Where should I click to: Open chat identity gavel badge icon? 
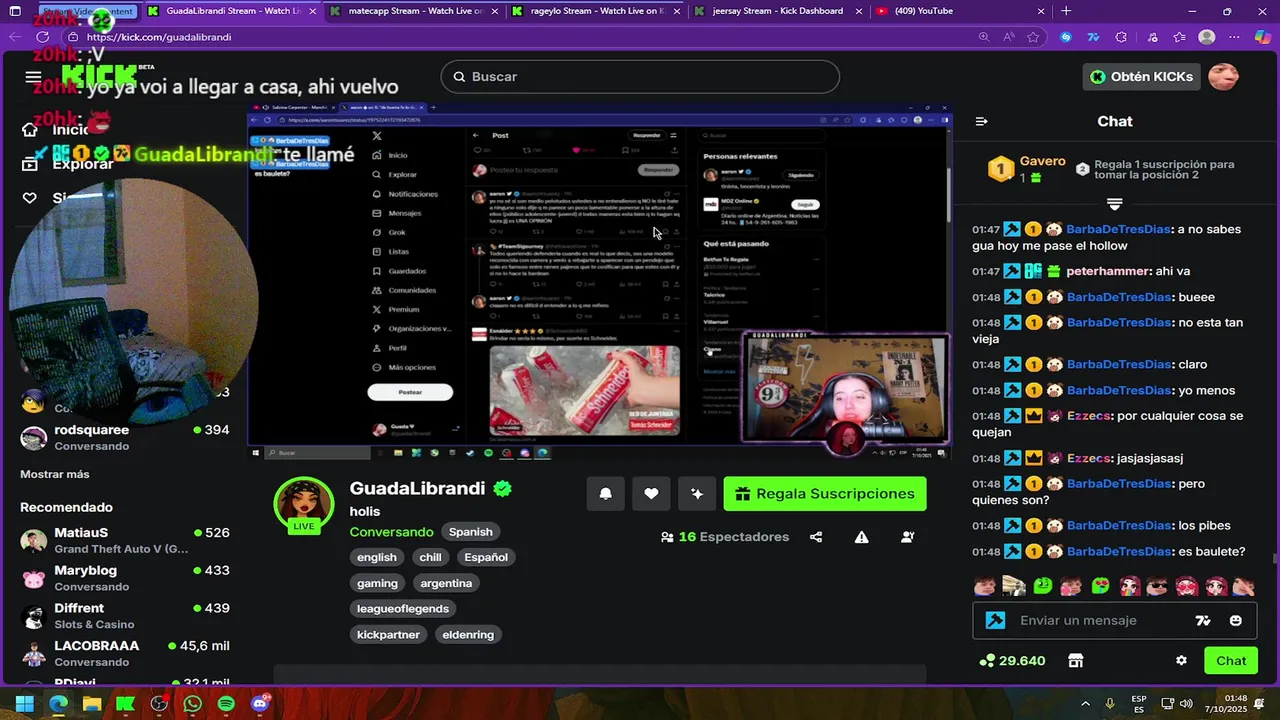click(x=995, y=620)
